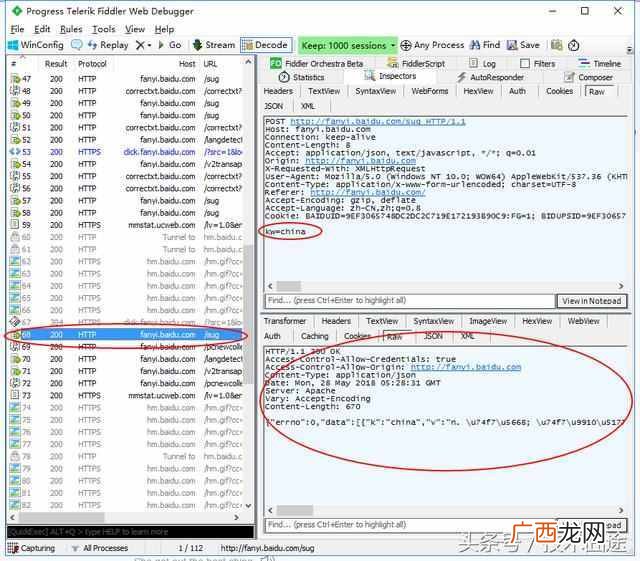Open the Find binoculars tool
The width and height of the screenshot is (640, 561).
pos(485,45)
